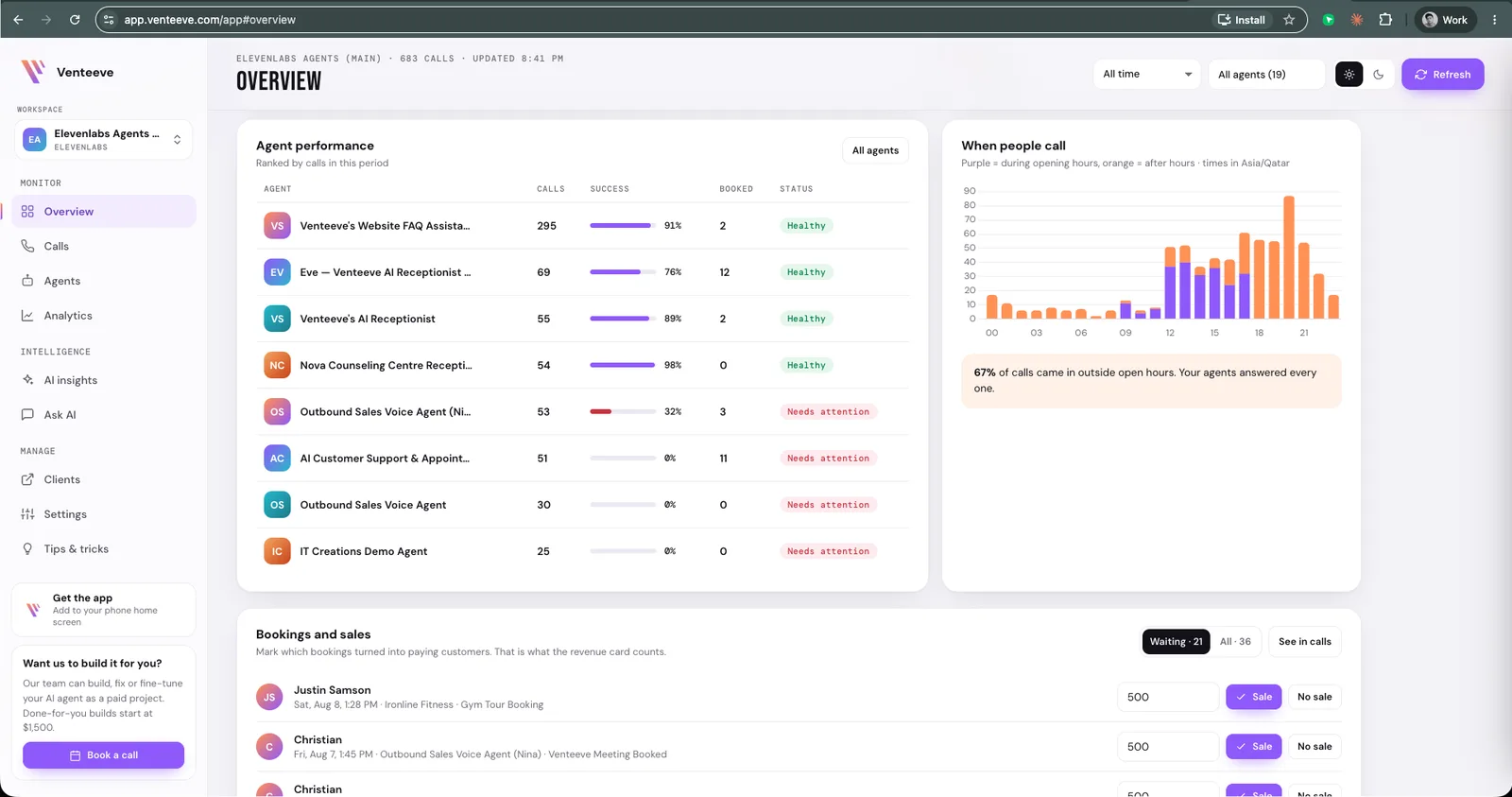
Task: Click the EA workspace avatar
Action: 35,139
